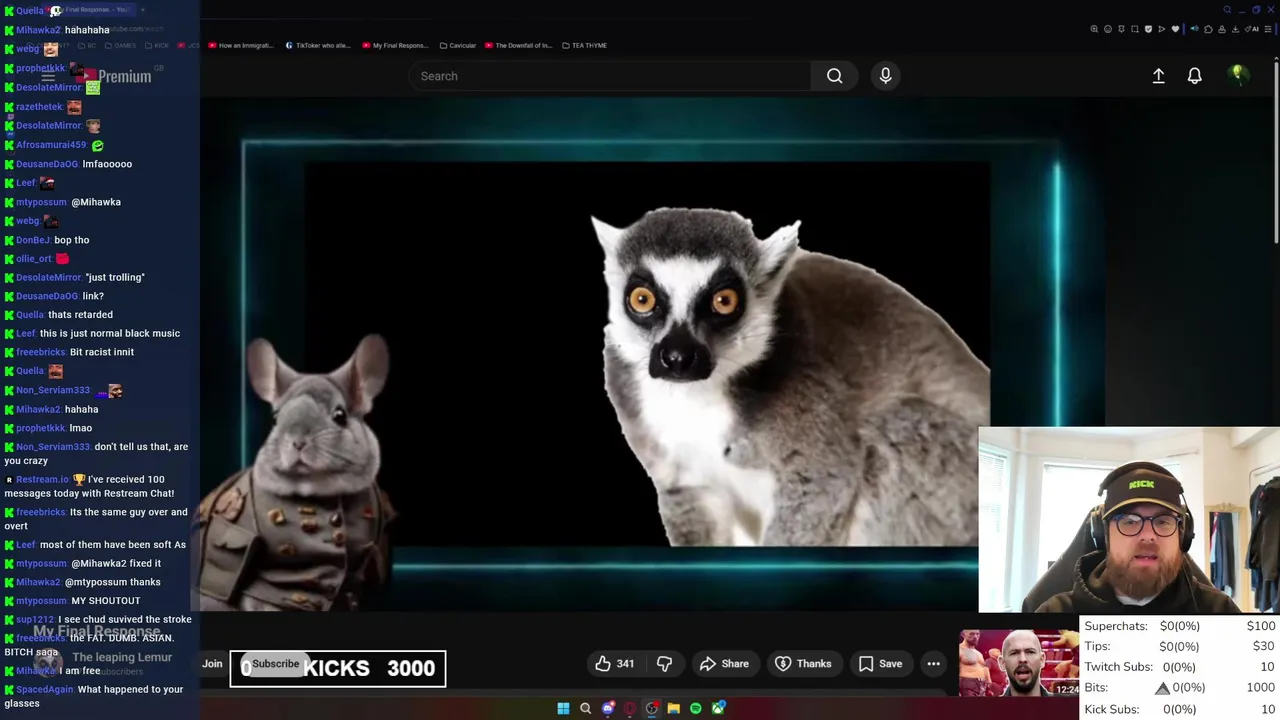Click the browser selection-capture square icon
The height and width of the screenshot is (720, 1280).
pos(1135,29)
